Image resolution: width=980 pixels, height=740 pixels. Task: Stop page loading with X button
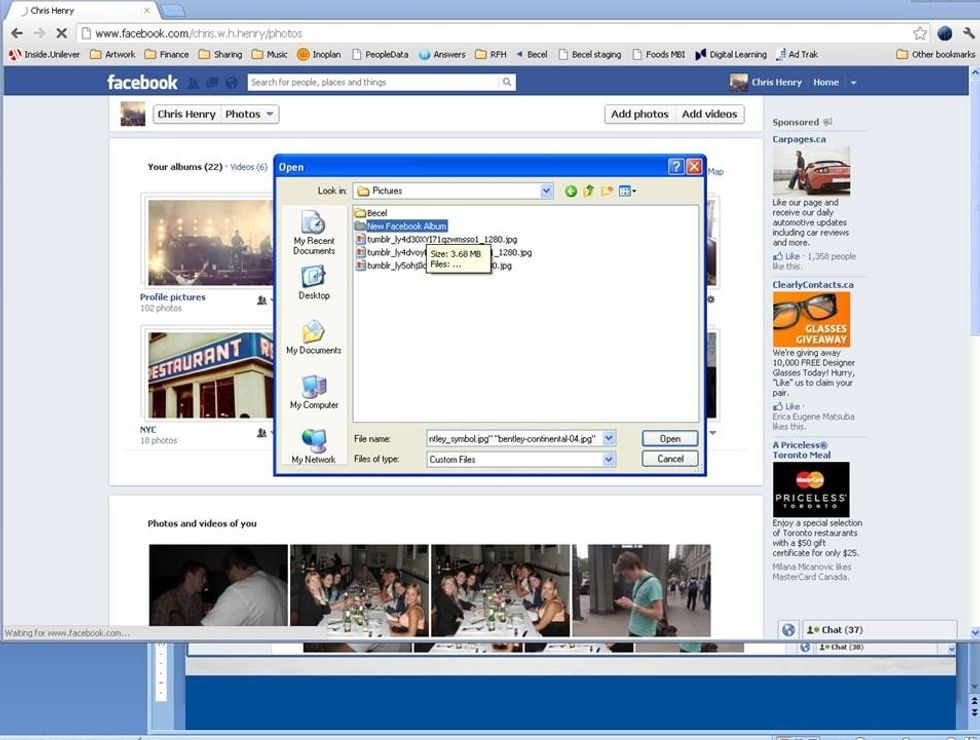pyautogui.click(x=61, y=33)
